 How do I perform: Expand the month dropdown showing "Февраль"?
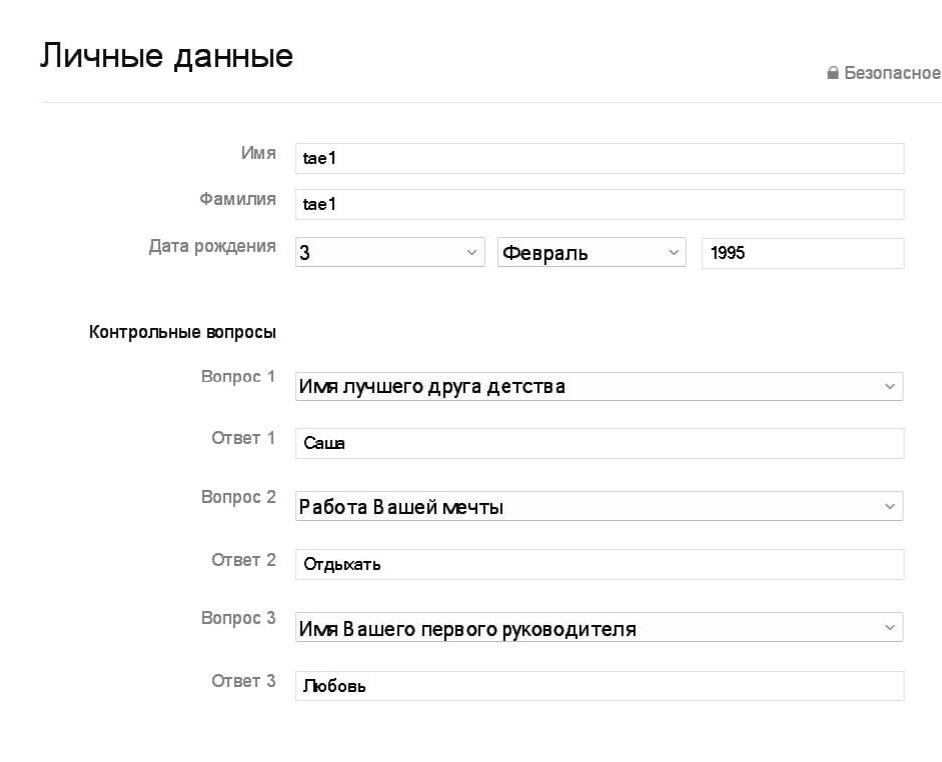click(x=590, y=253)
